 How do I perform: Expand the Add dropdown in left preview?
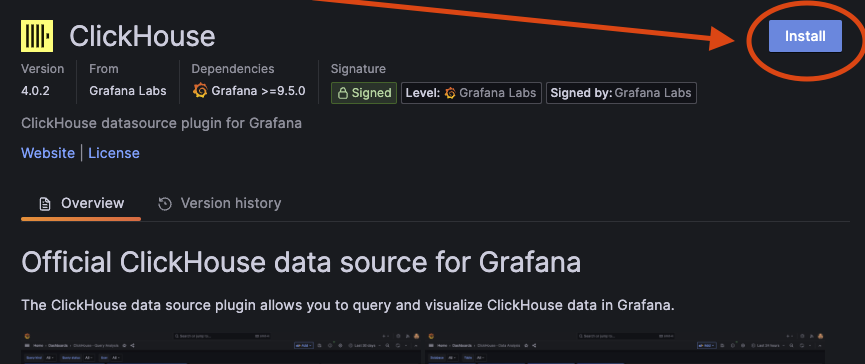(304, 346)
